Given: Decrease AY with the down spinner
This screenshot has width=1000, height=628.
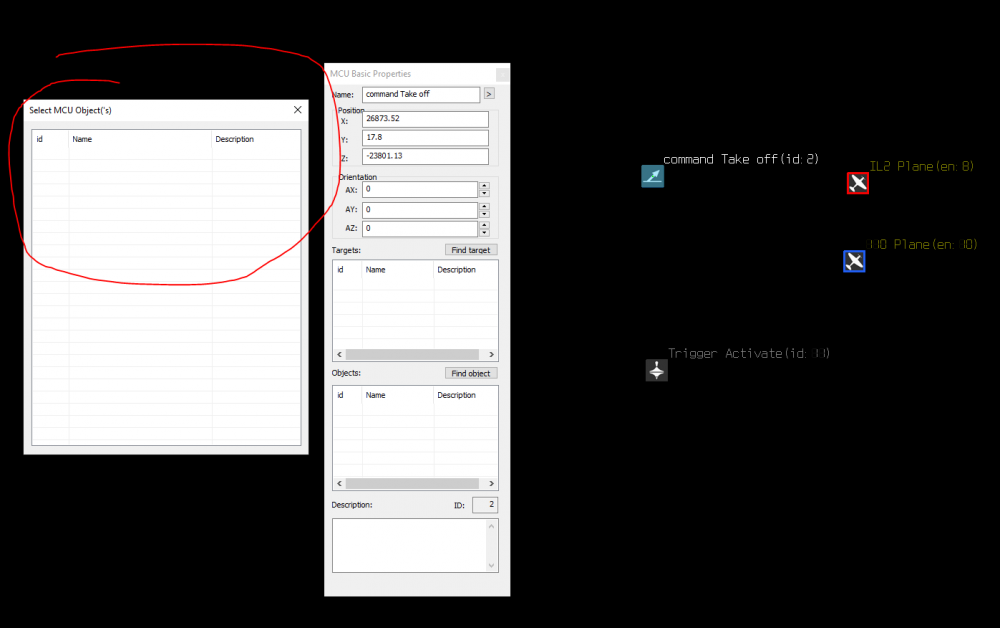Looking at the screenshot, I should [x=484, y=214].
